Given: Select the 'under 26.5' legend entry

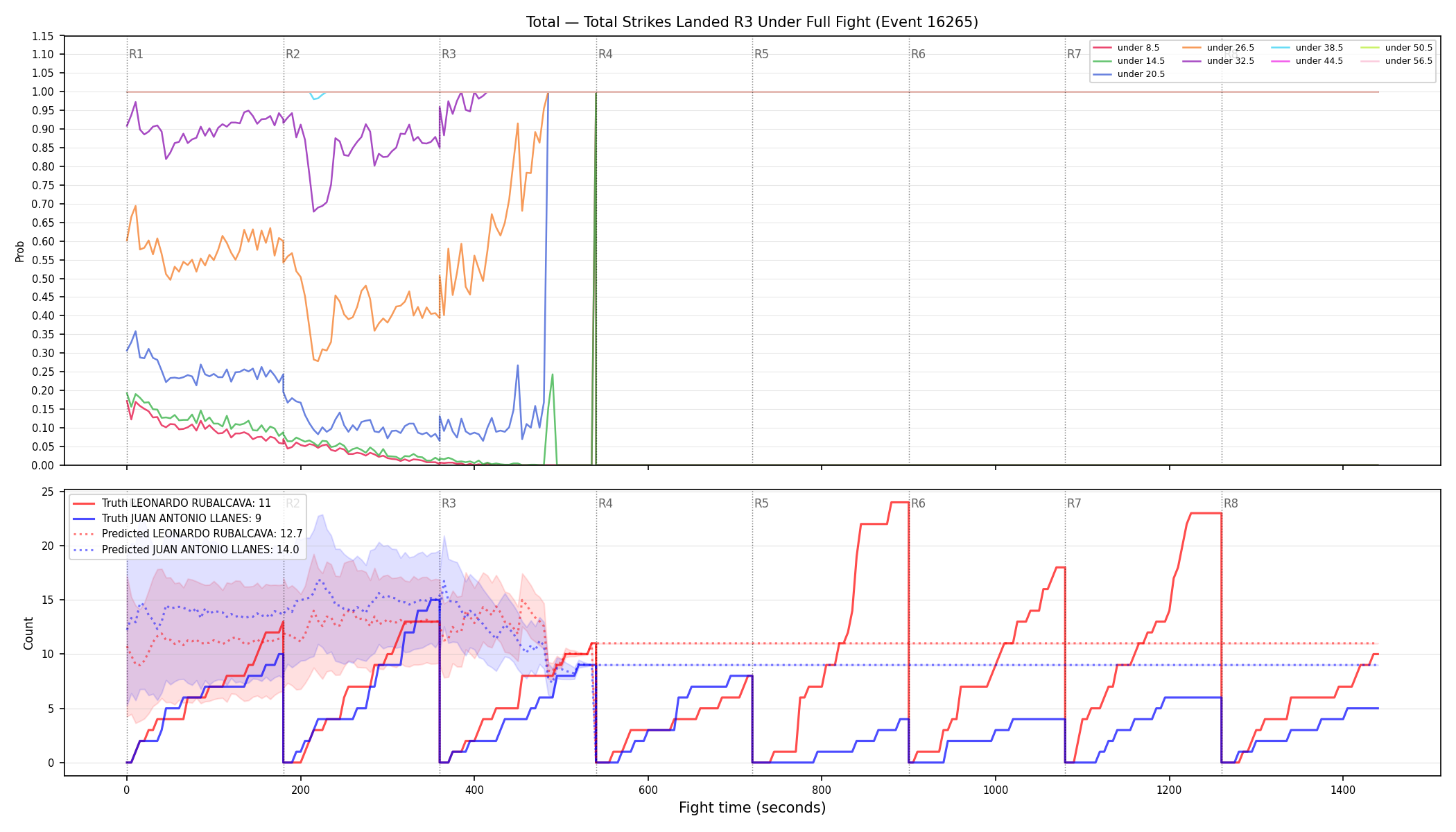Looking at the screenshot, I should [1218, 48].
